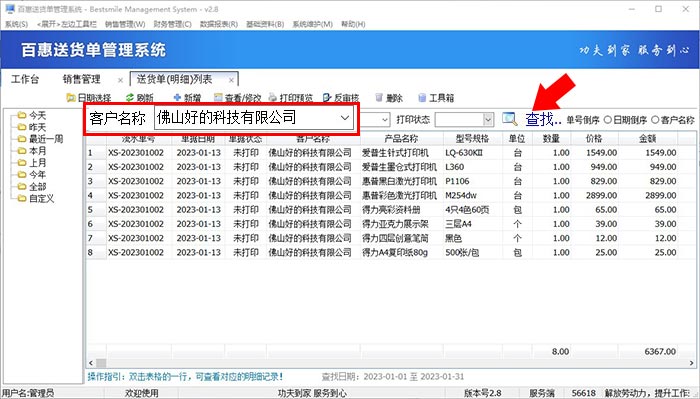
Task: Click the 日期选择 toolbar icon
Action: (x=71, y=97)
